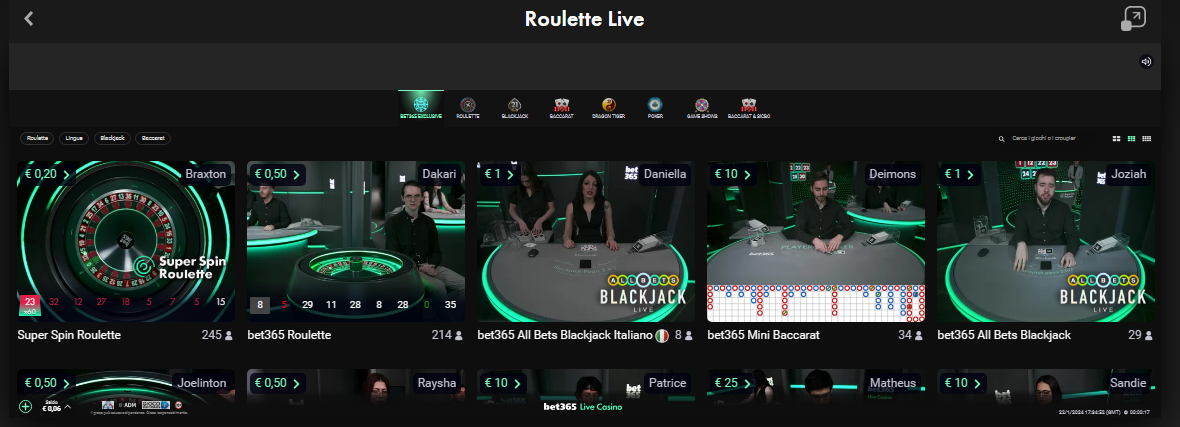Screen dimensions: 1180x427
Task: Open the Bet365 Exclusive tab
Action: coord(421,105)
